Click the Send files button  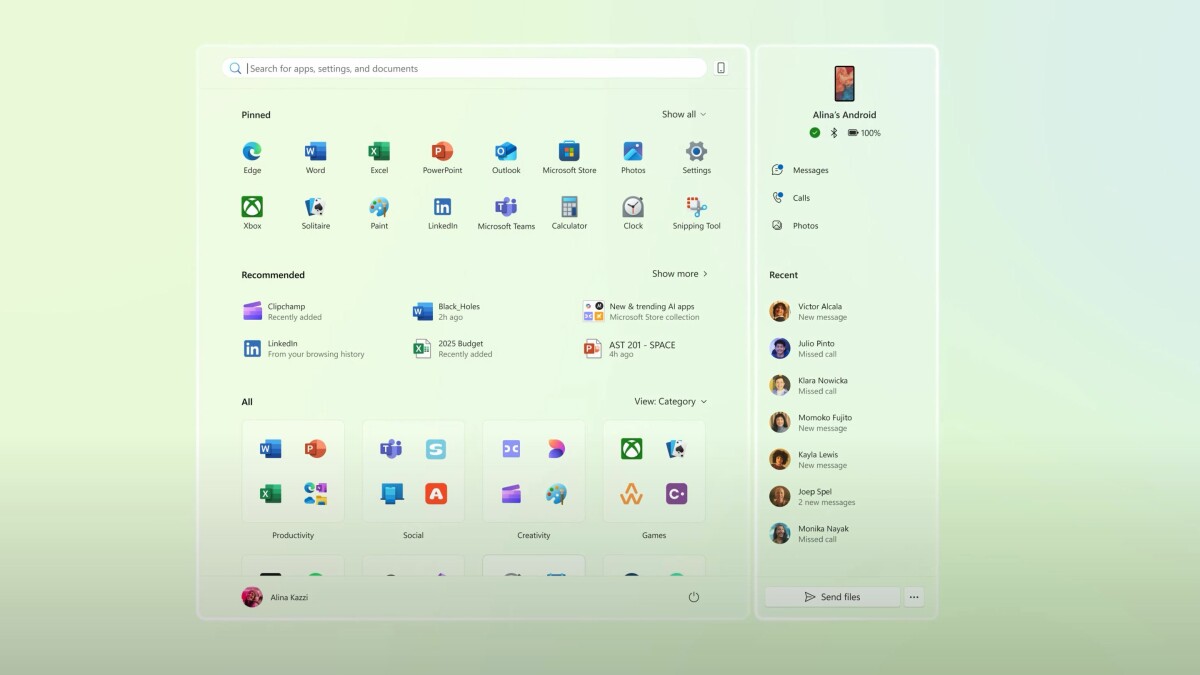[x=832, y=597]
